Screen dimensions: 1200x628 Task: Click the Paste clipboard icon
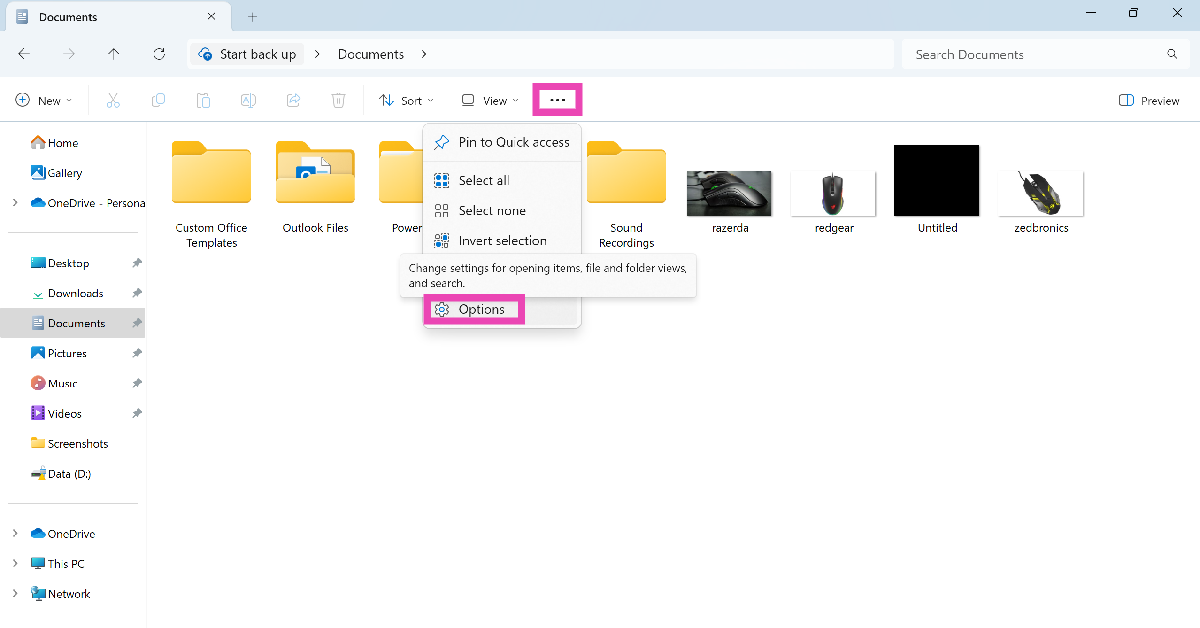(x=203, y=100)
